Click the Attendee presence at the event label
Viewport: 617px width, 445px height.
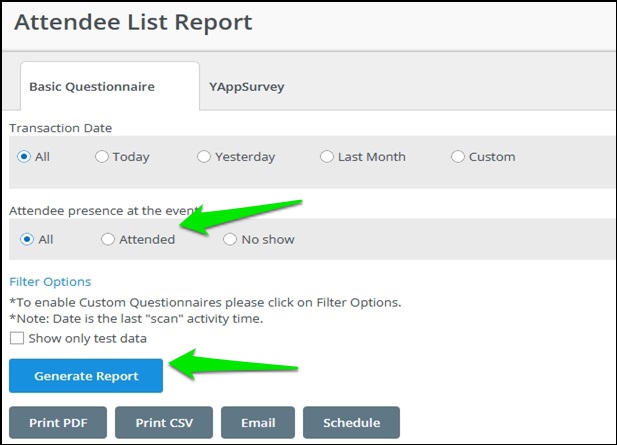[103, 211]
